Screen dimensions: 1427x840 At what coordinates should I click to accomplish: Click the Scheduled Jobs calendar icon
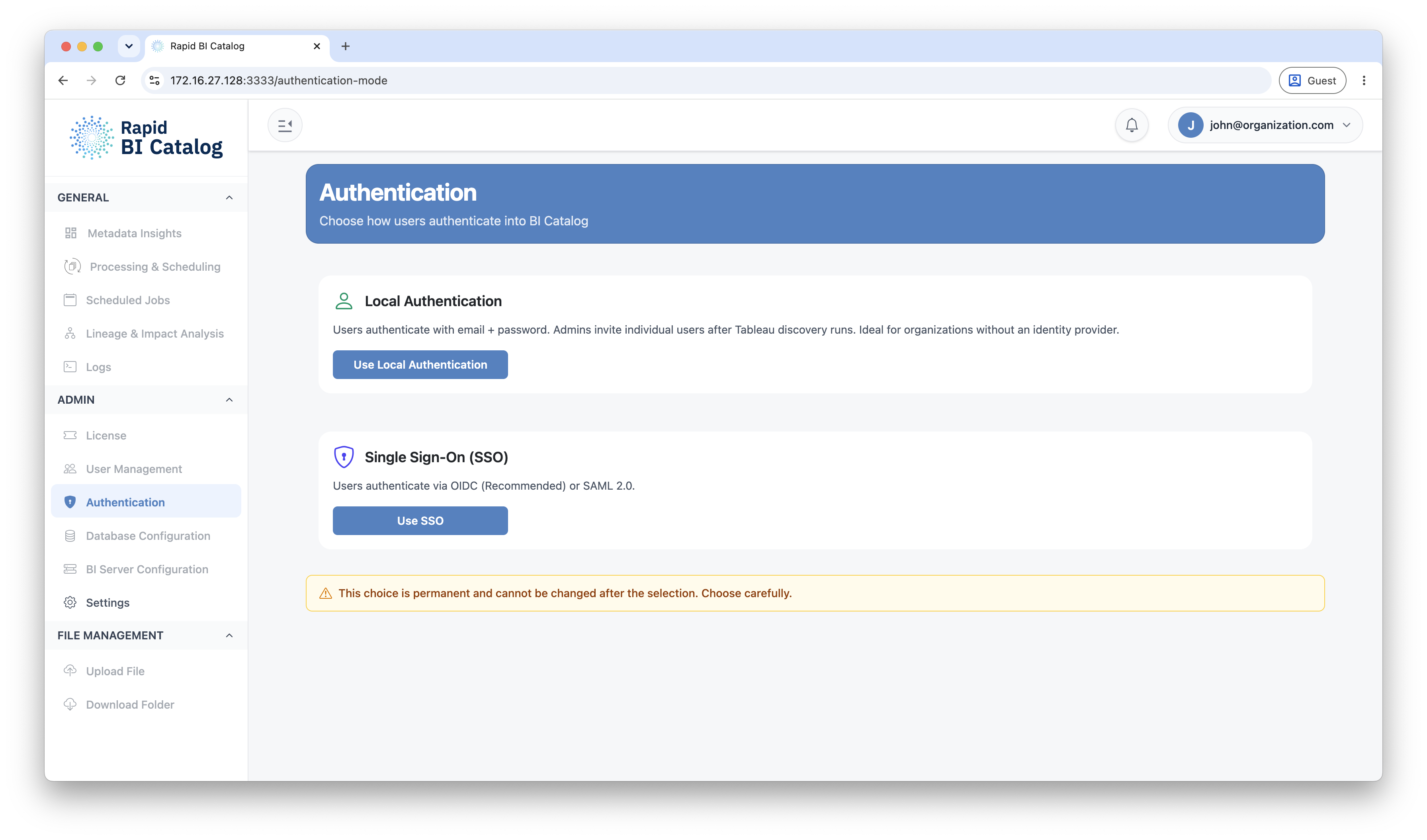(x=70, y=300)
